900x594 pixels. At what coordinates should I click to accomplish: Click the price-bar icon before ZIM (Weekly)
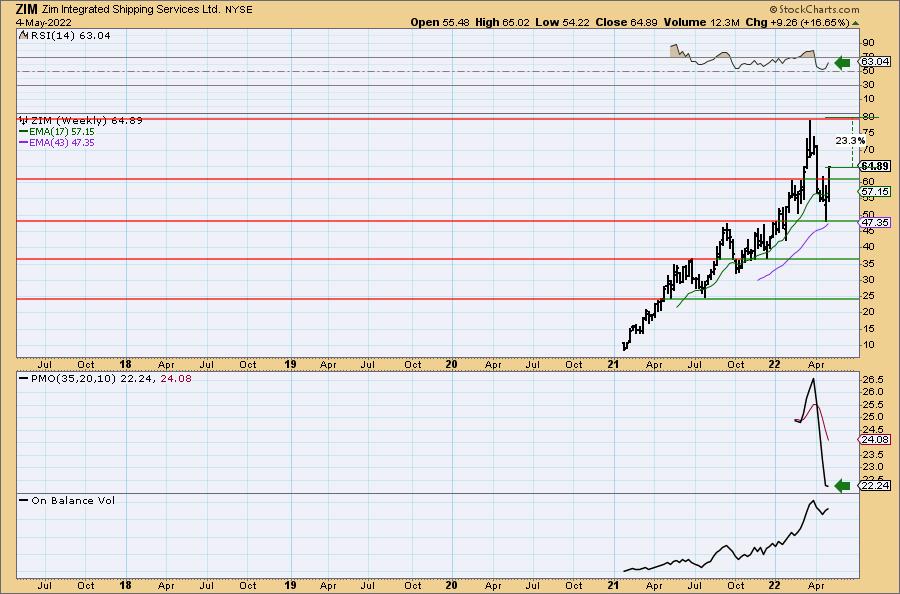24,120
